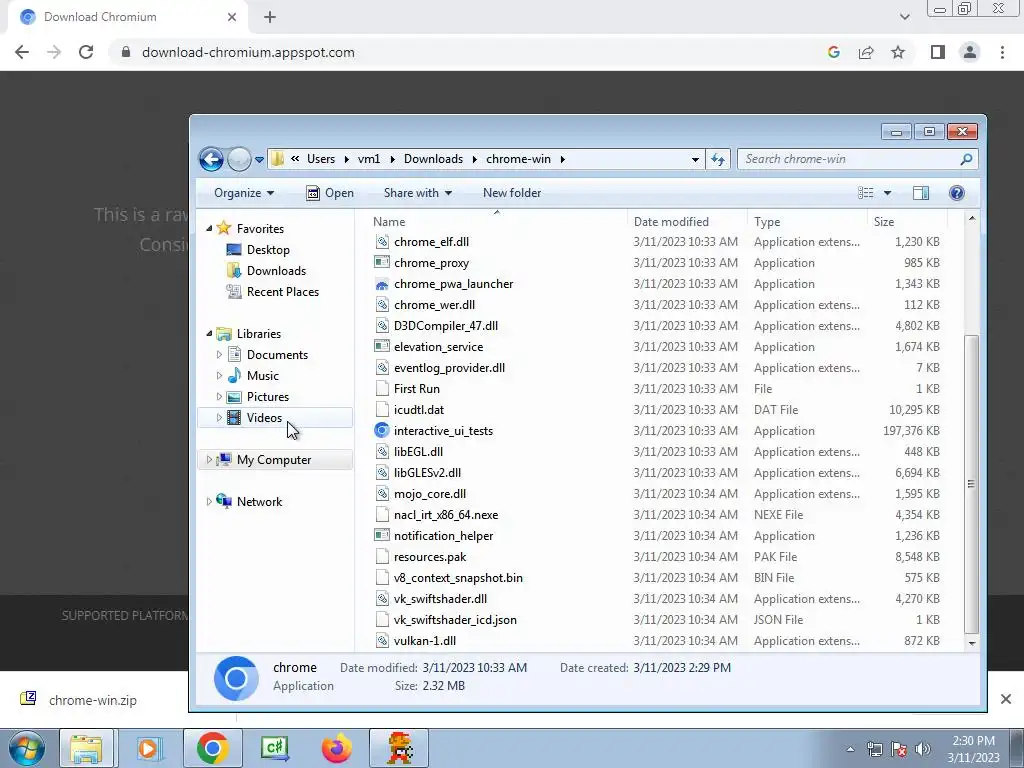The height and width of the screenshot is (768, 1024).
Task: Expand the Videos library
Action: click(219, 417)
